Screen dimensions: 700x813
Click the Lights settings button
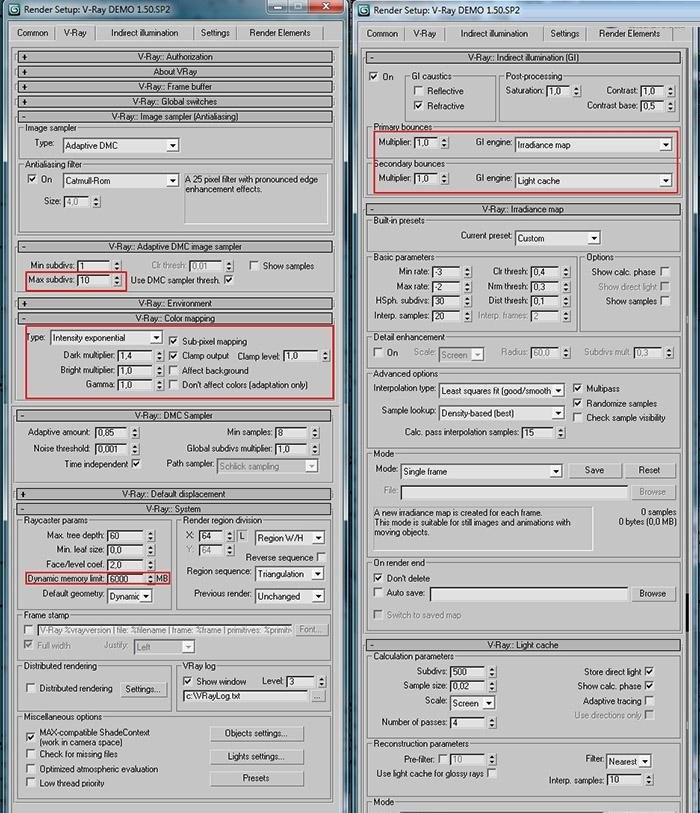tap(256, 756)
